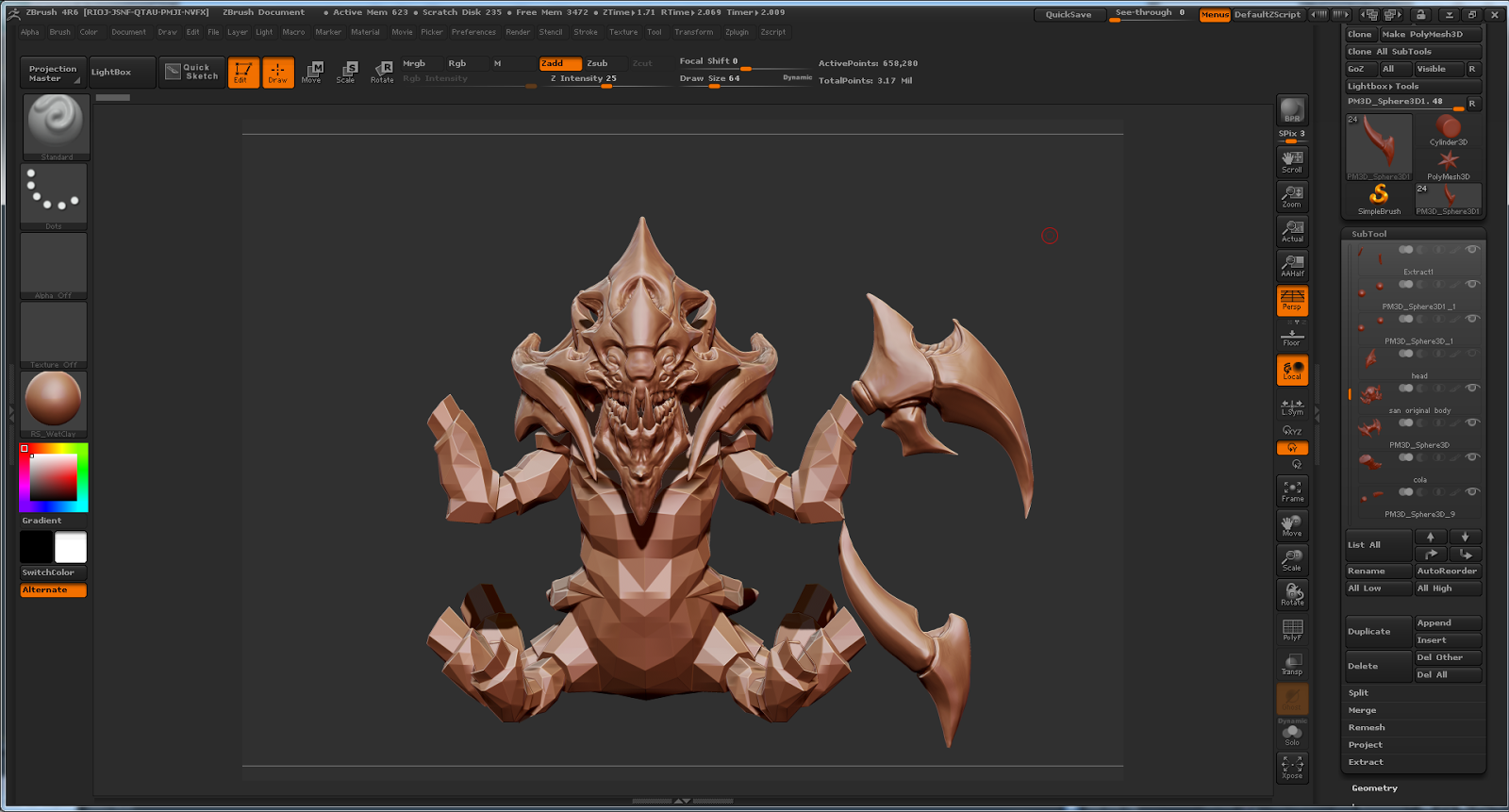Click the BPR render icon

(x=1292, y=109)
